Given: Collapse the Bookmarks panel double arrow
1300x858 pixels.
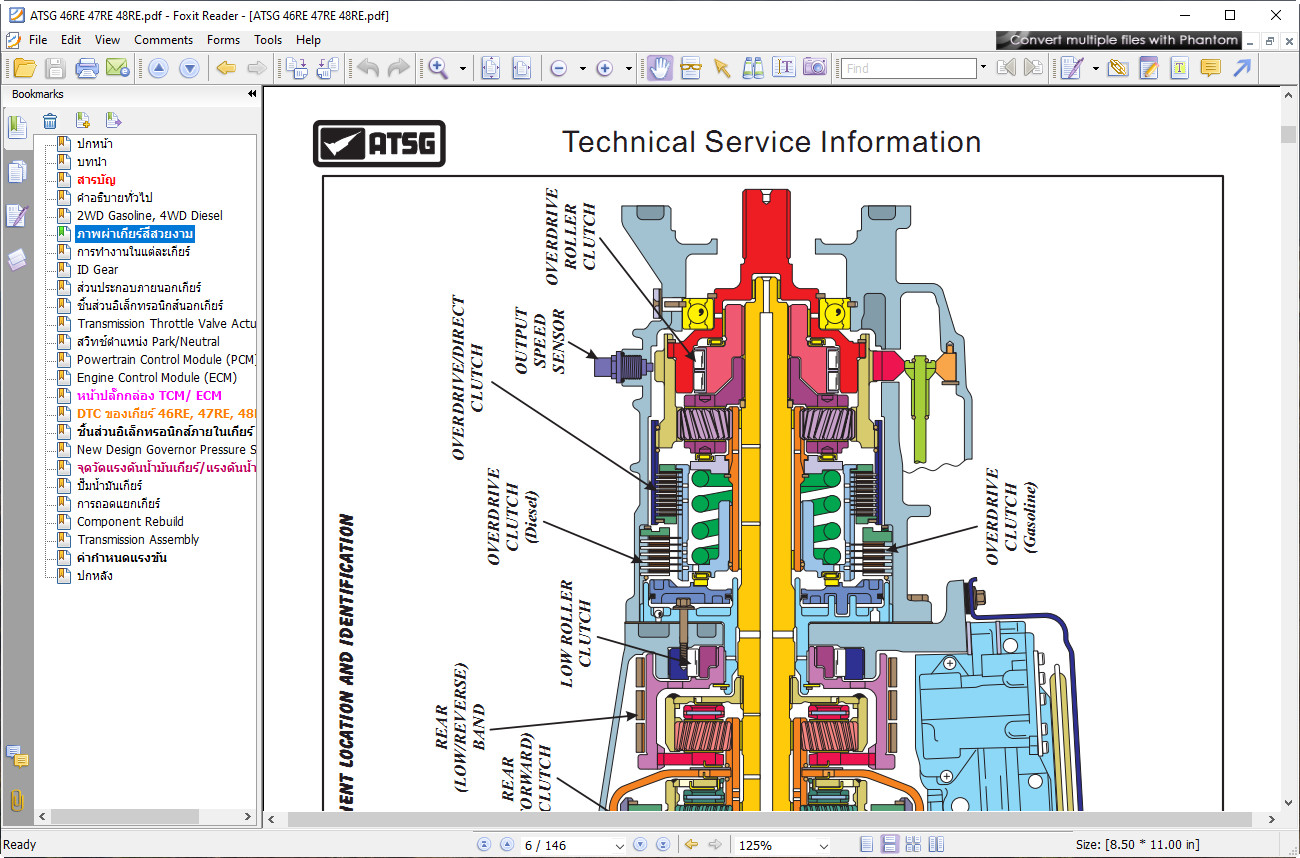Looking at the screenshot, I should tap(252, 94).
